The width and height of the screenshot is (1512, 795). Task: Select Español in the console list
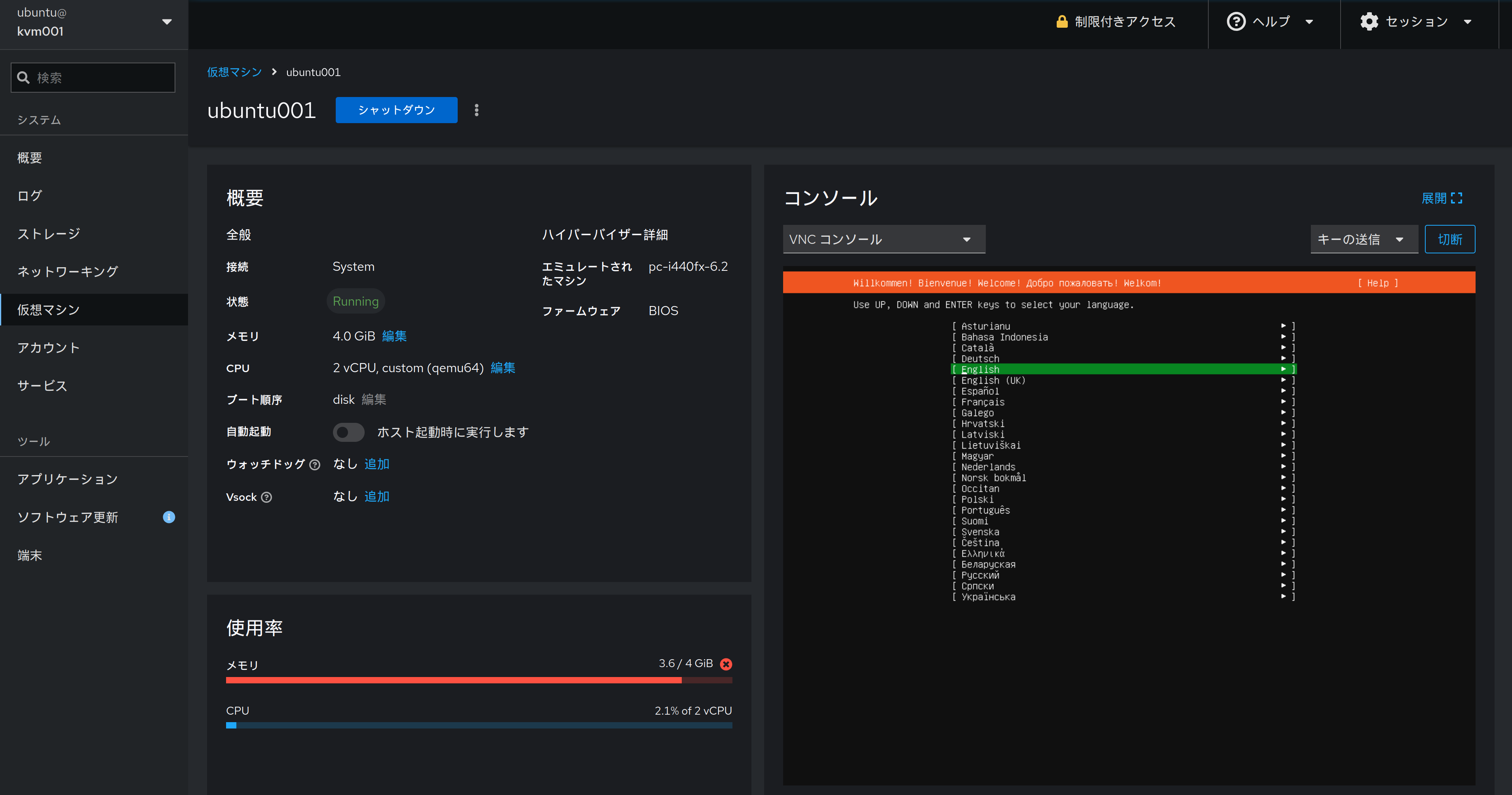tap(1124, 391)
